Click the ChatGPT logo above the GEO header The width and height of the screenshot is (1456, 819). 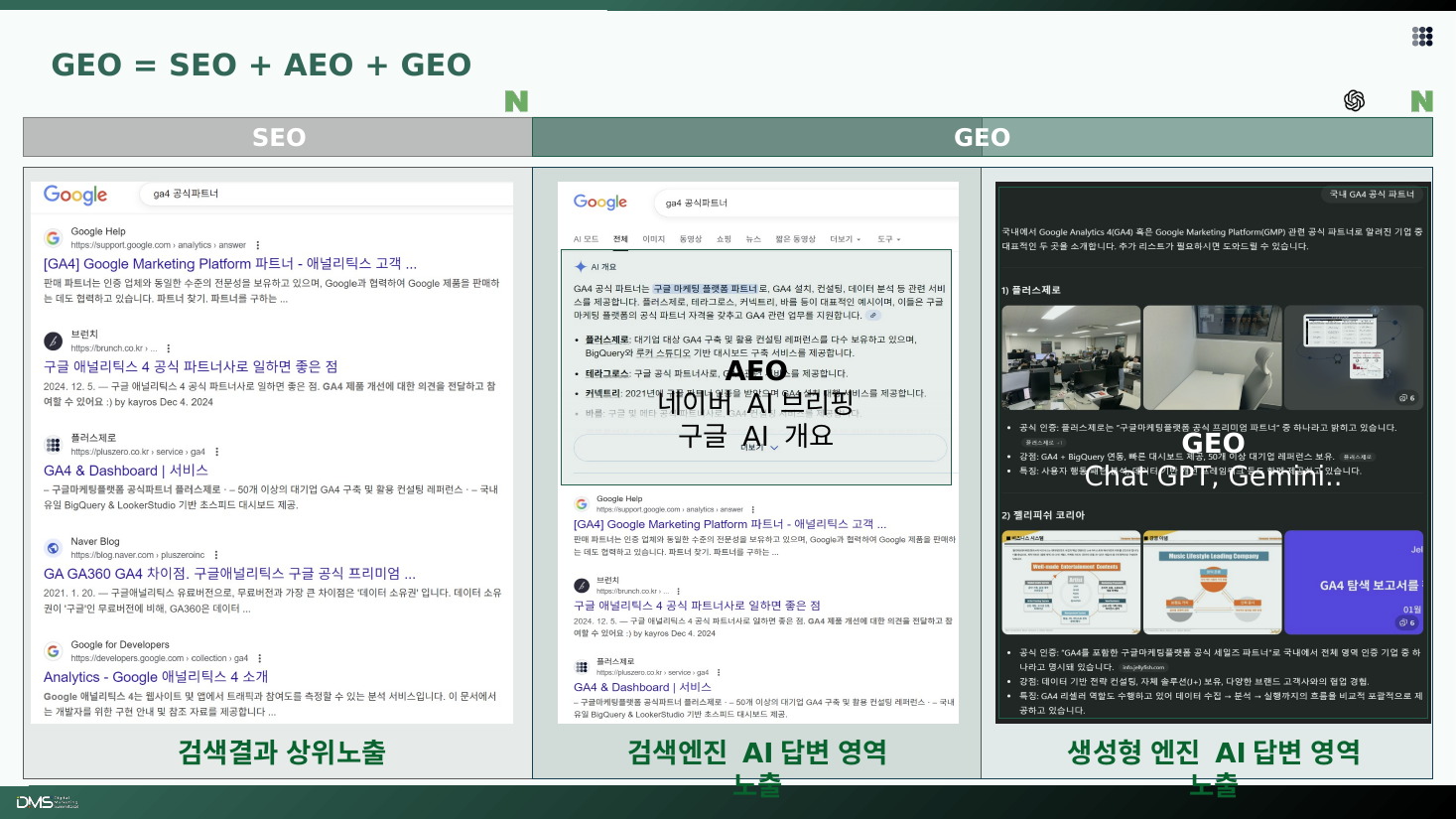point(1354,100)
